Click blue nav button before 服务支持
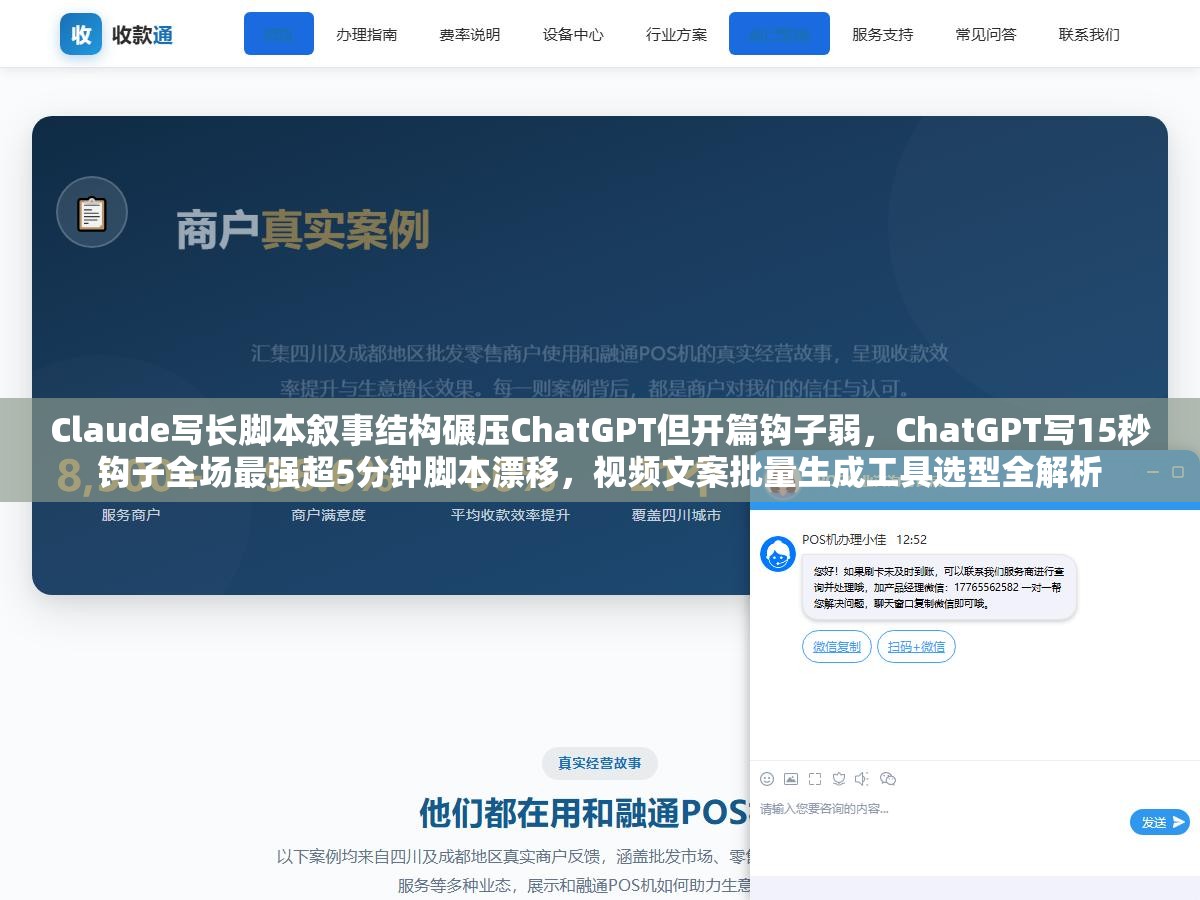The width and height of the screenshot is (1200, 900). [x=779, y=34]
